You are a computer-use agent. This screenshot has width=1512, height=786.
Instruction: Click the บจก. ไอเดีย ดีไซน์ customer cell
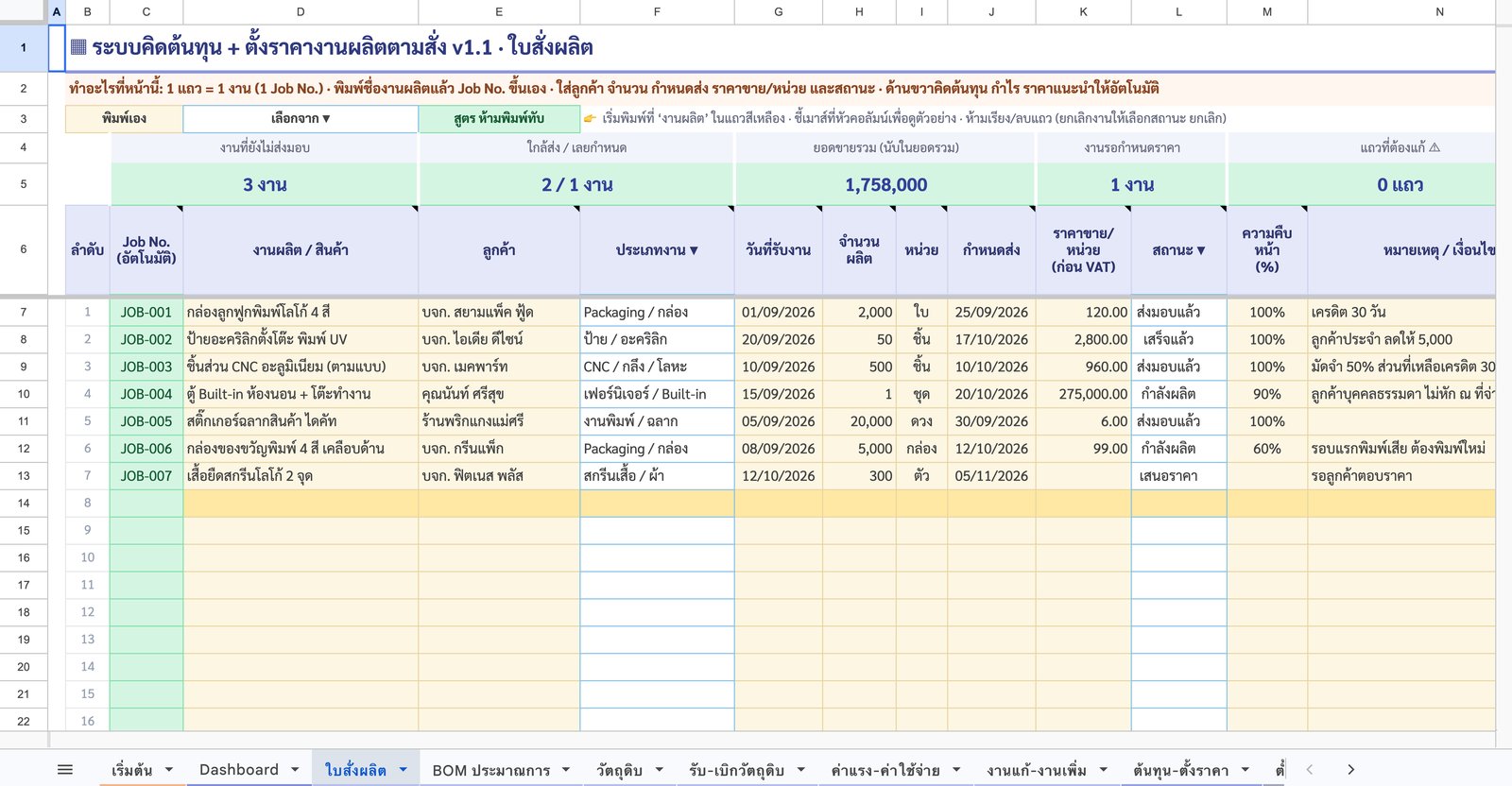click(499, 340)
